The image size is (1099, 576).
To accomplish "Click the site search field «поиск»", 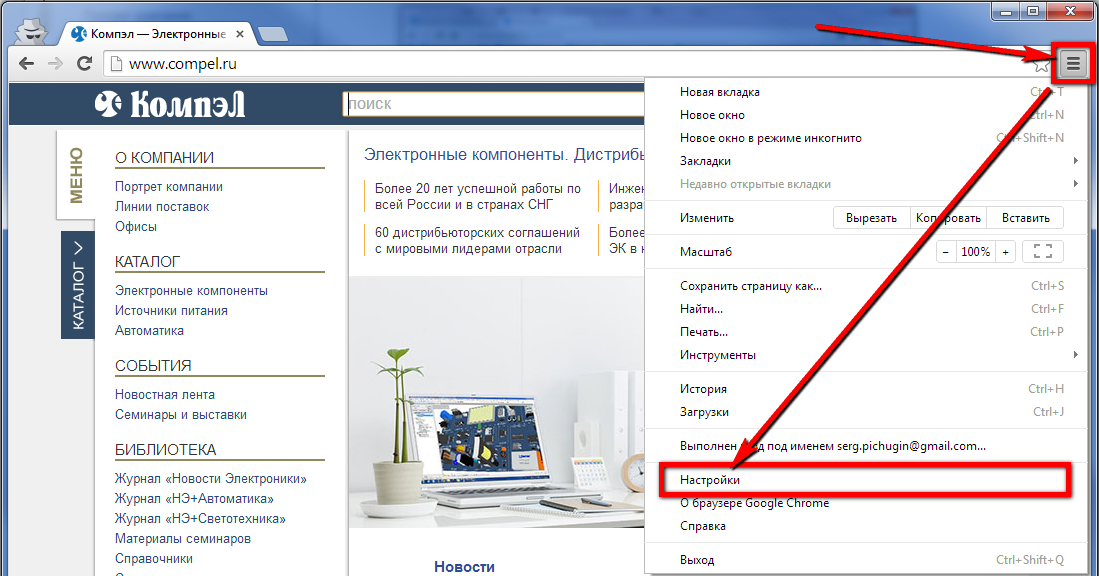I will (x=493, y=104).
